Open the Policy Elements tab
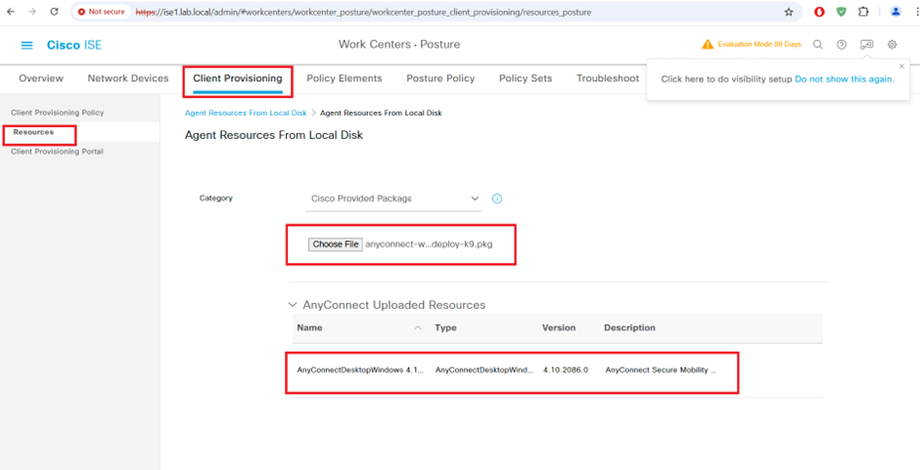 click(x=344, y=78)
